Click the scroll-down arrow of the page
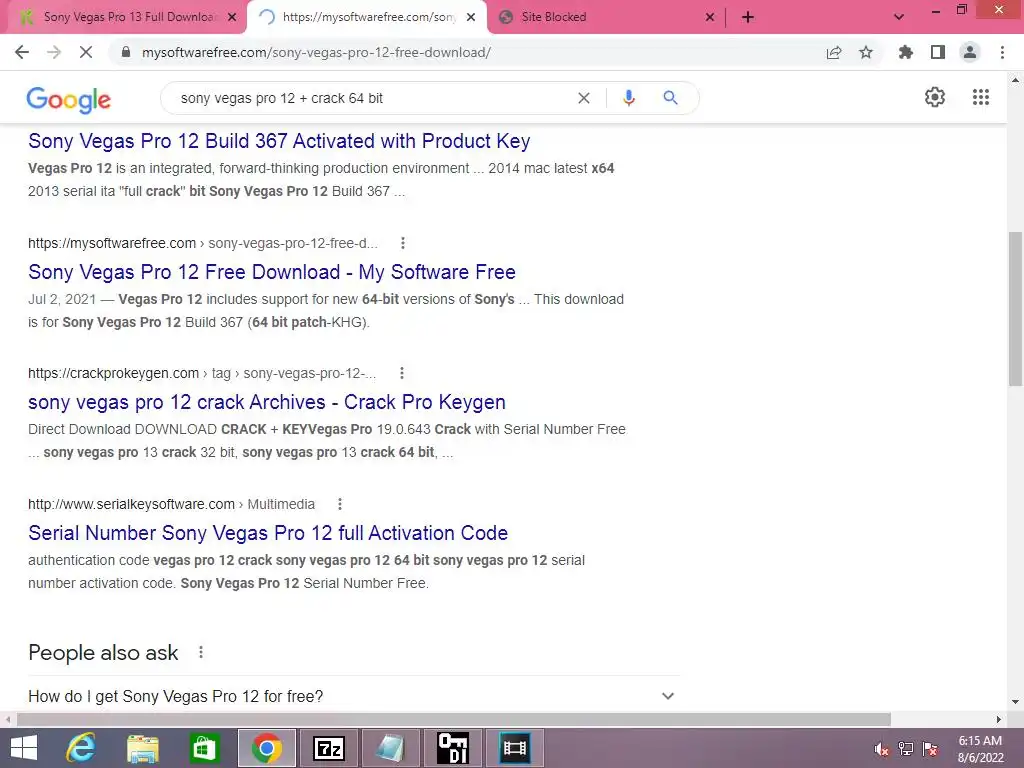This screenshot has height=768, width=1024. [x=1016, y=701]
